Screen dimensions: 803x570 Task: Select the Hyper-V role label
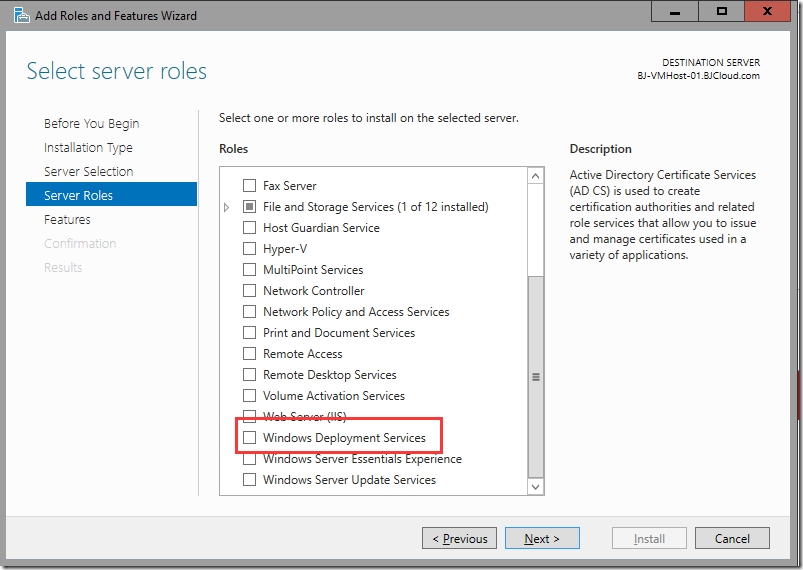[x=285, y=248]
